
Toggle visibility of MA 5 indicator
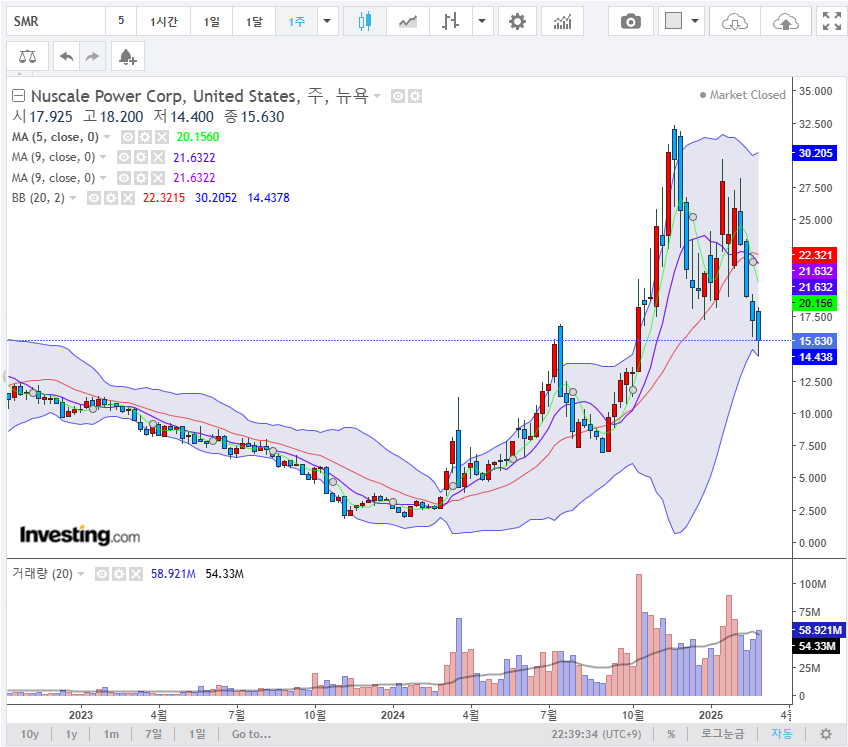[127, 137]
